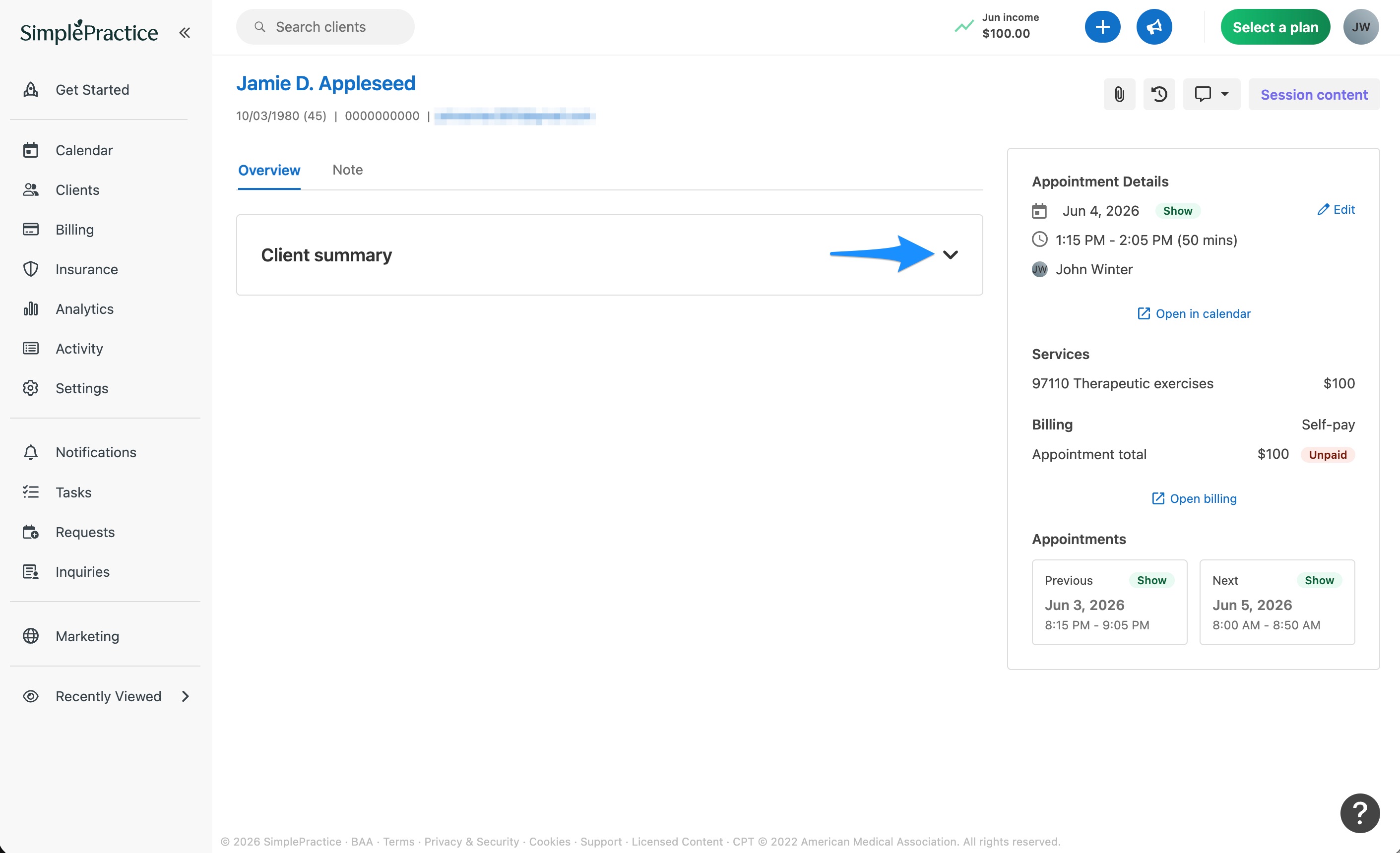Click the Open in calendar link

click(1194, 313)
